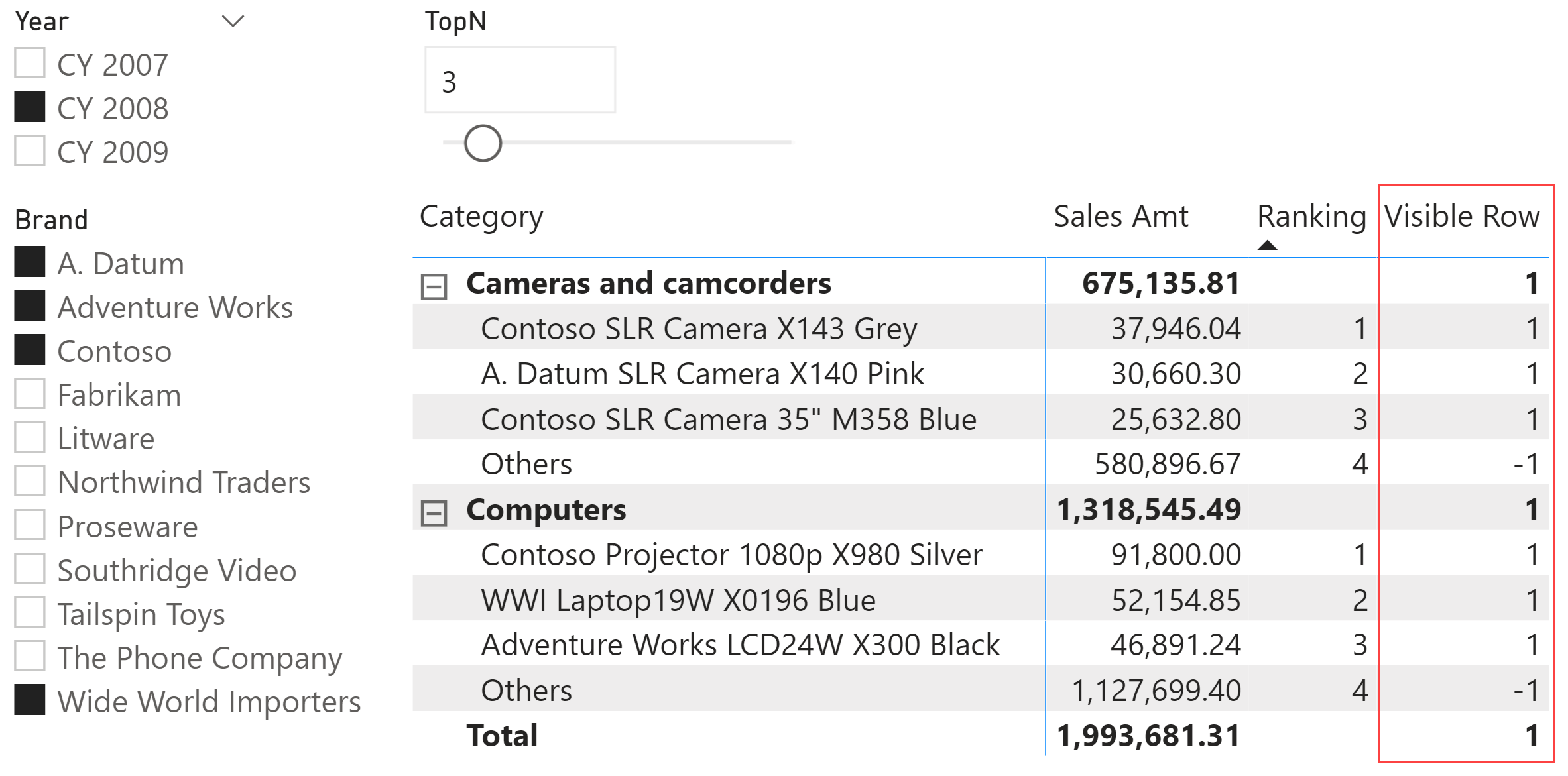Toggle the CY 2008 checkbox selection
Image resolution: width=1568 pixels, height=776 pixels.
point(31,103)
